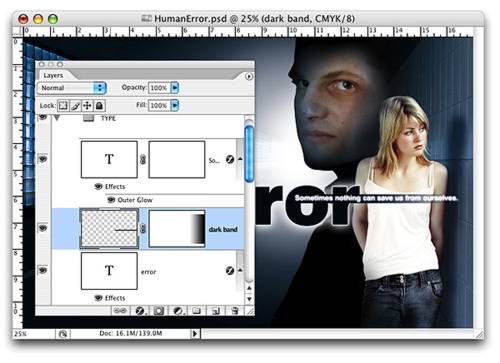Screen dimensions: 500x363
Task: Open the Opacity slider arrow
Action: point(175,88)
